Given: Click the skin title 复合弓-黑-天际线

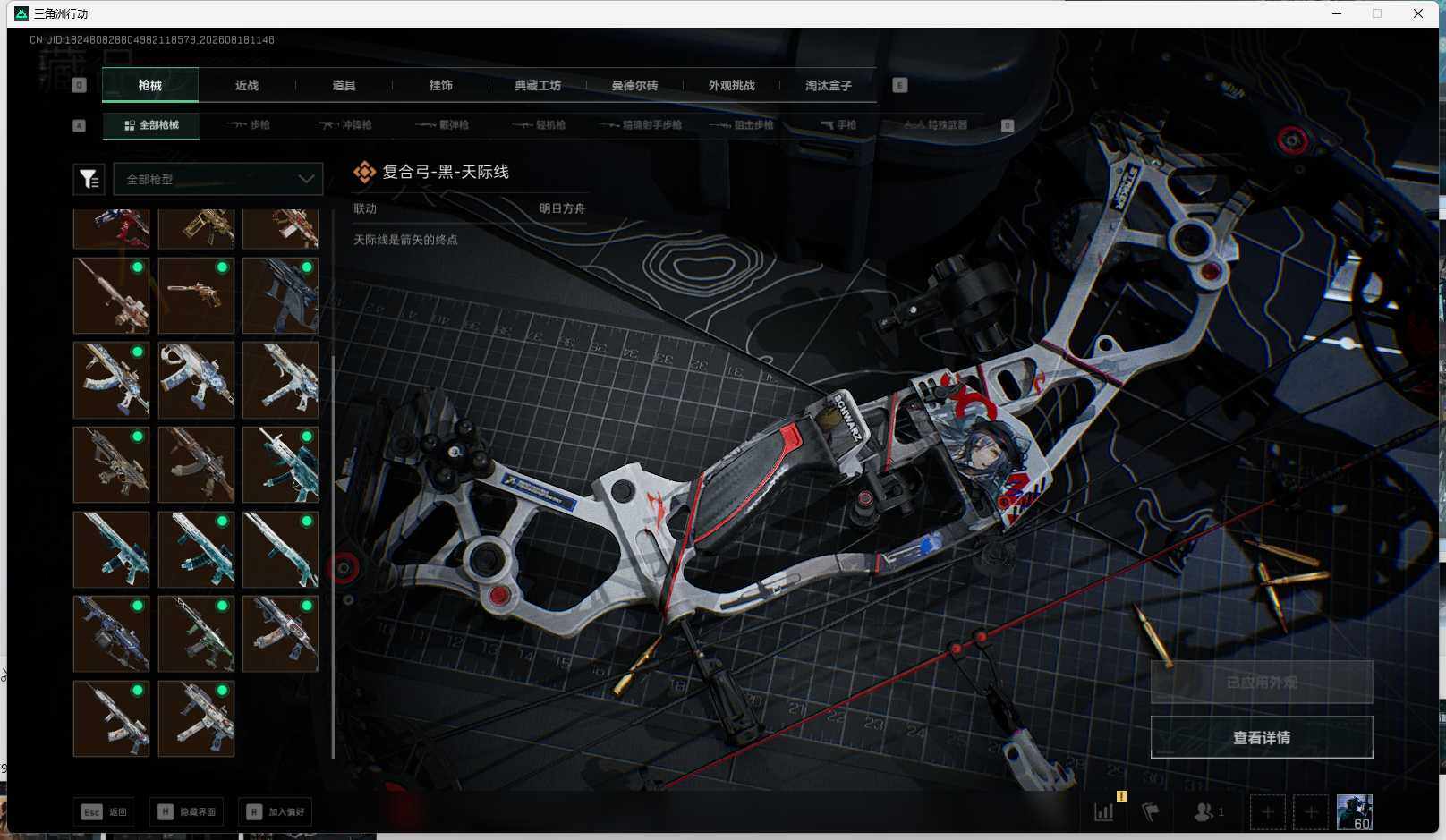Looking at the screenshot, I should pyautogui.click(x=446, y=172).
